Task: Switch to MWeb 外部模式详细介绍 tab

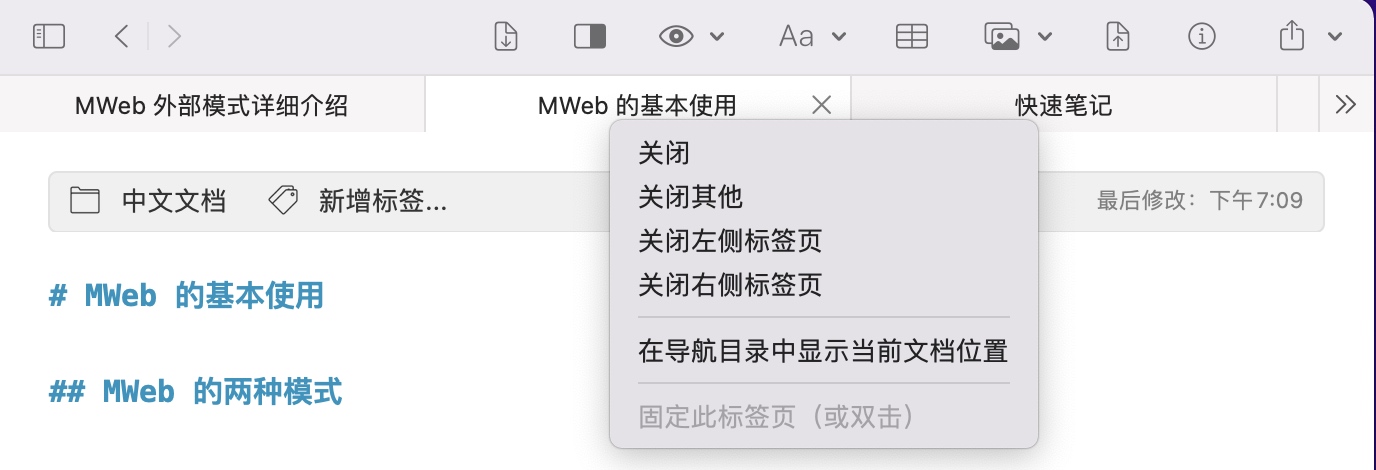Action: pyautogui.click(x=212, y=105)
